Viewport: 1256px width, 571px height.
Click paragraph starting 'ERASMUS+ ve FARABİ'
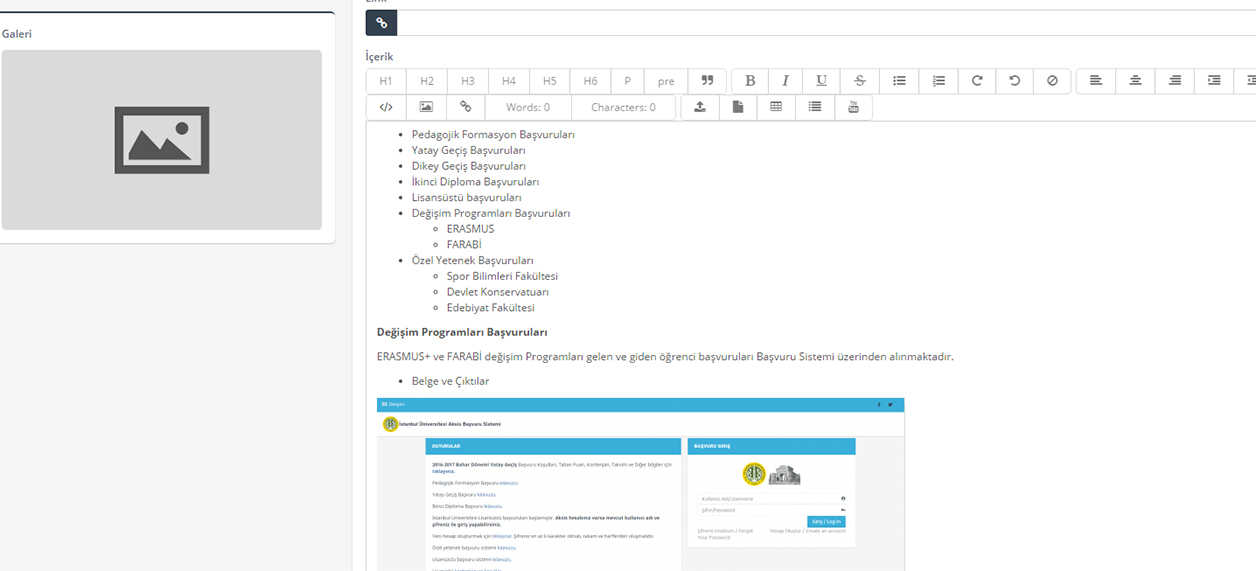[x=665, y=356]
